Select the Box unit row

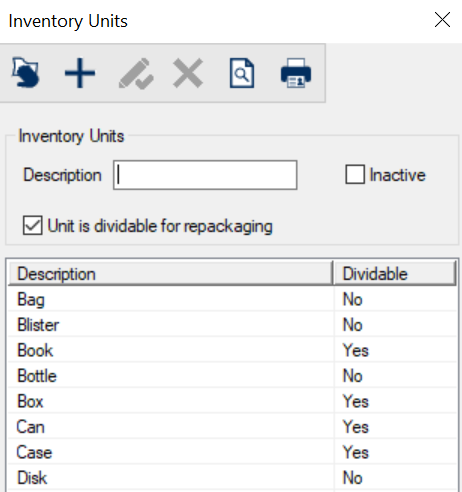tap(232, 401)
